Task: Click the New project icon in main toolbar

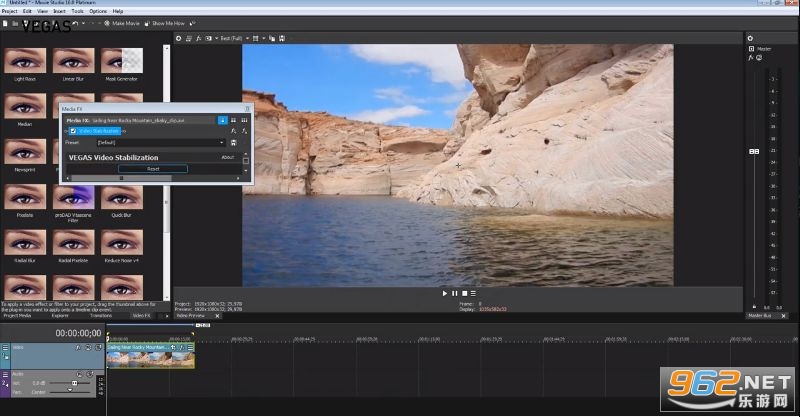Action: point(5,23)
